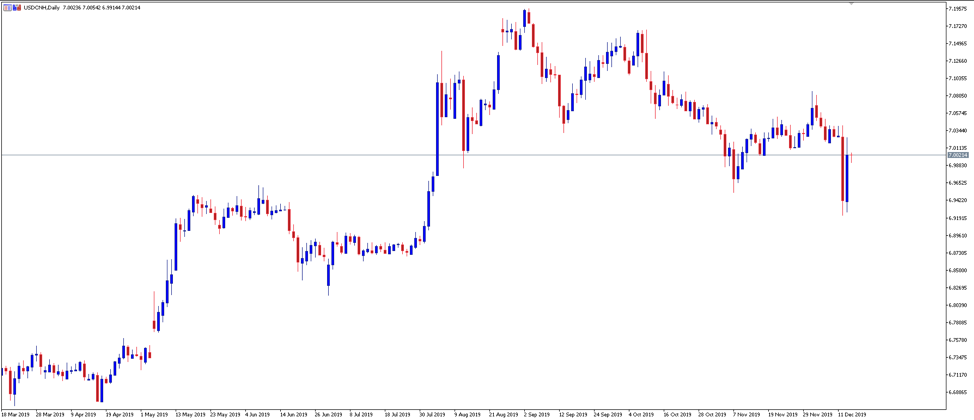
Task: Click the 28 Oct 2019 date label
Action: click(x=711, y=414)
